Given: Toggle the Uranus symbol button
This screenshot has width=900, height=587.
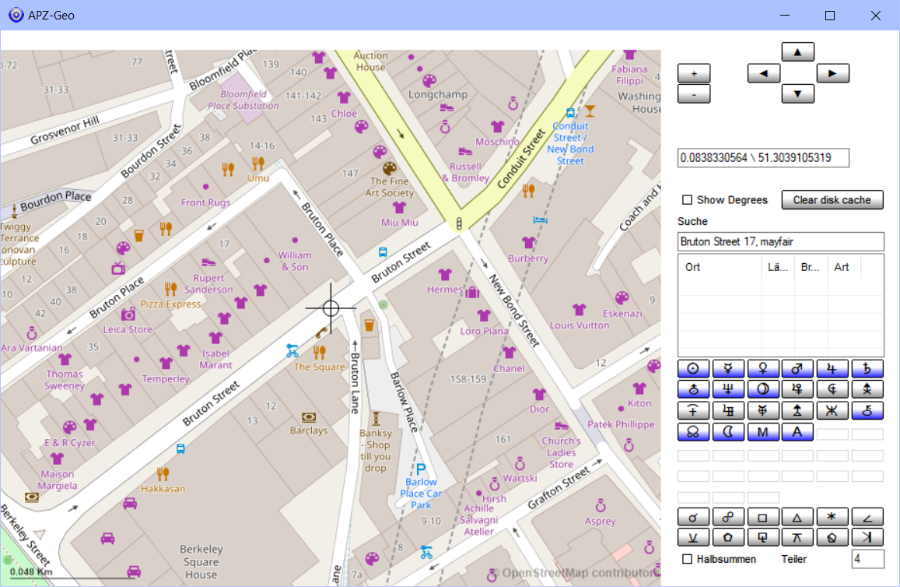Looking at the screenshot, I should point(693,390).
